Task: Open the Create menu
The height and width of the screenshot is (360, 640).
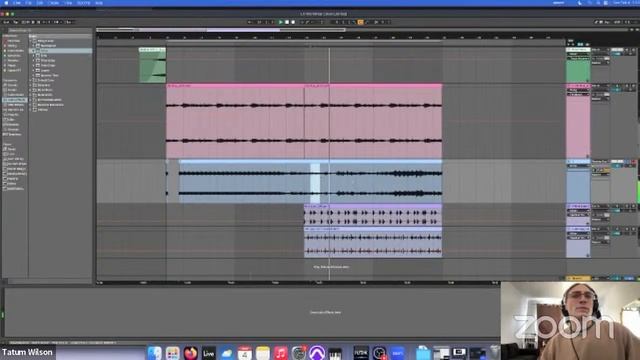Action: click(x=53, y=3)
